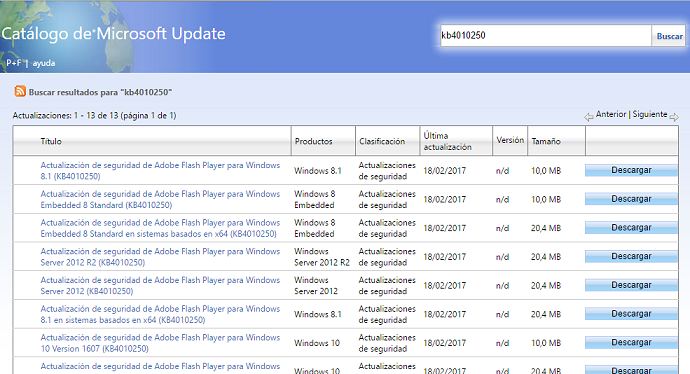Click the search box containing kb4010250

545,35
